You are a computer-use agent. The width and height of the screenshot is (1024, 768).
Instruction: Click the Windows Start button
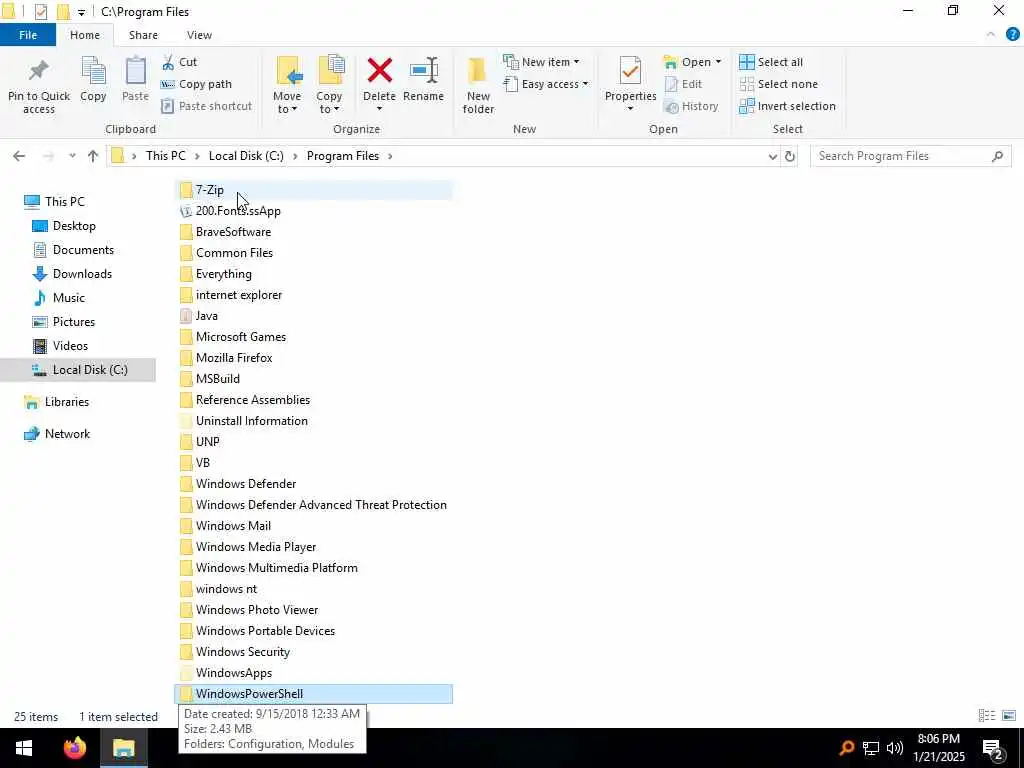coord(24,748)
